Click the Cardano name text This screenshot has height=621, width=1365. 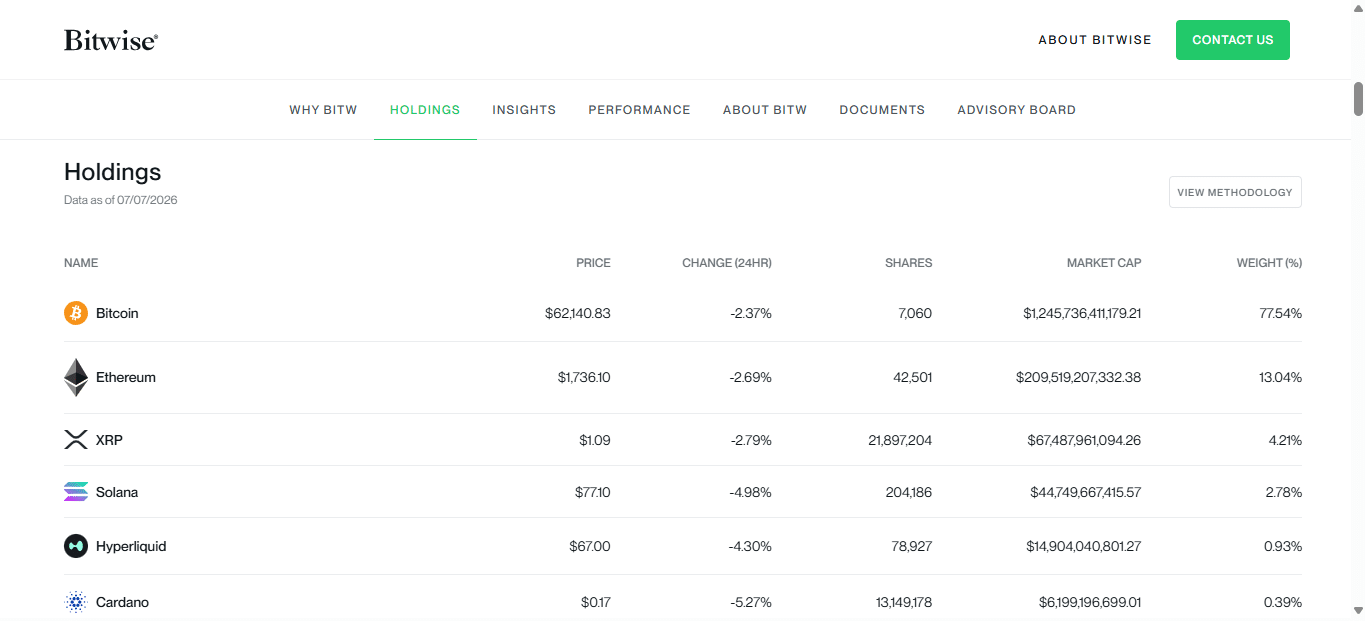point(122,602)
